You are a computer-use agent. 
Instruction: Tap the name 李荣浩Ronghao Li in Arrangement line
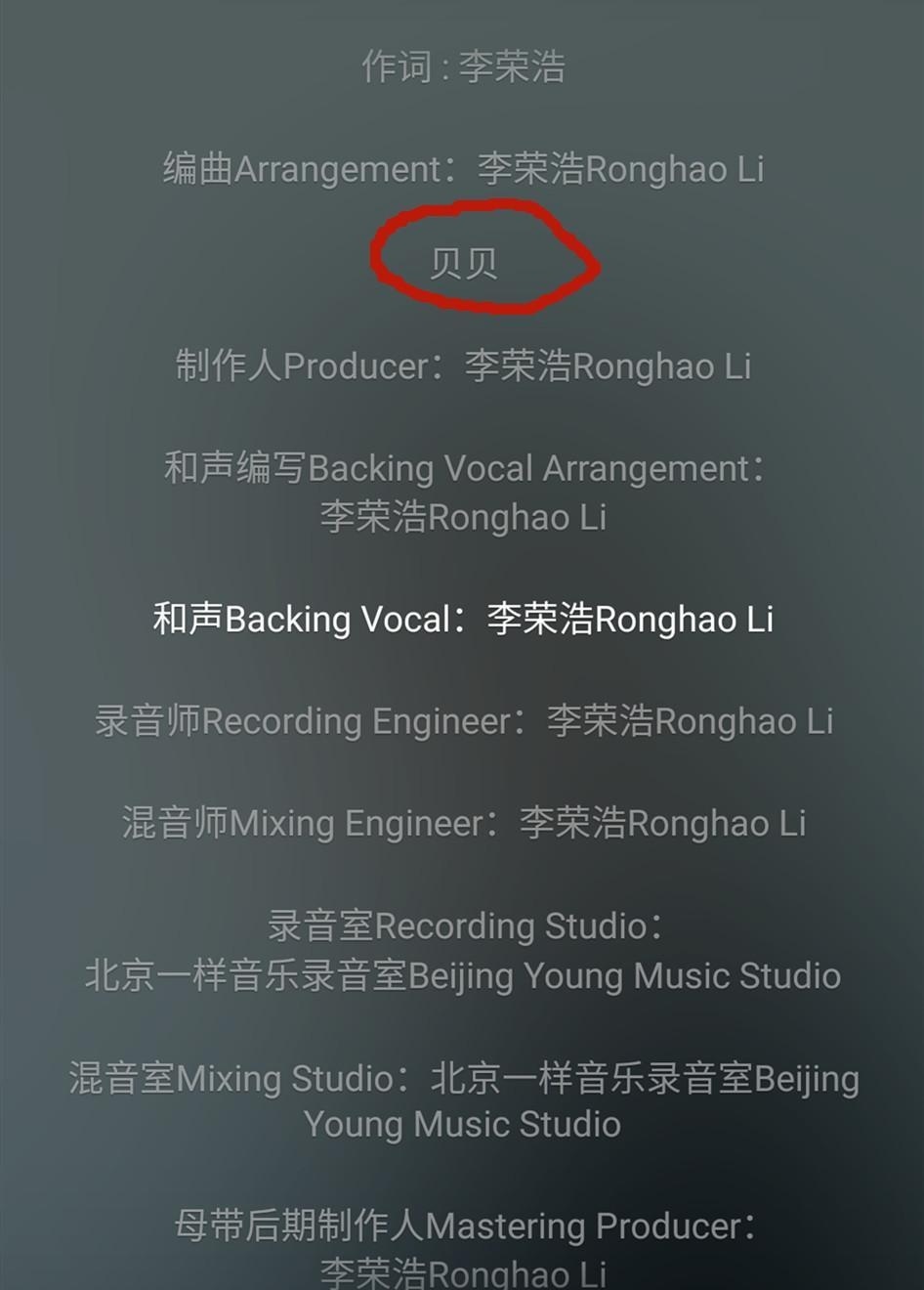pos(620,169)
